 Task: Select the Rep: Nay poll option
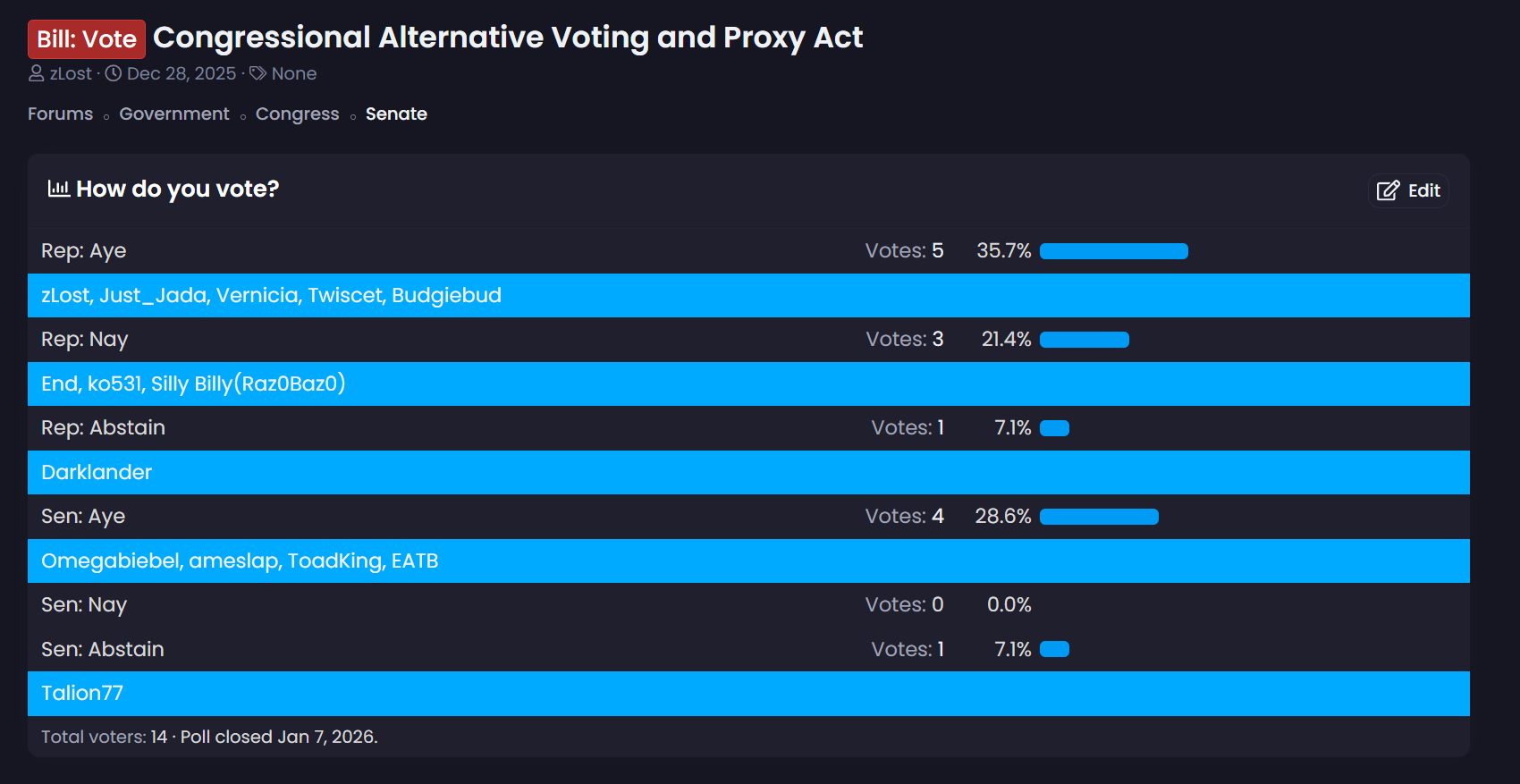click(x=85, y=340)
